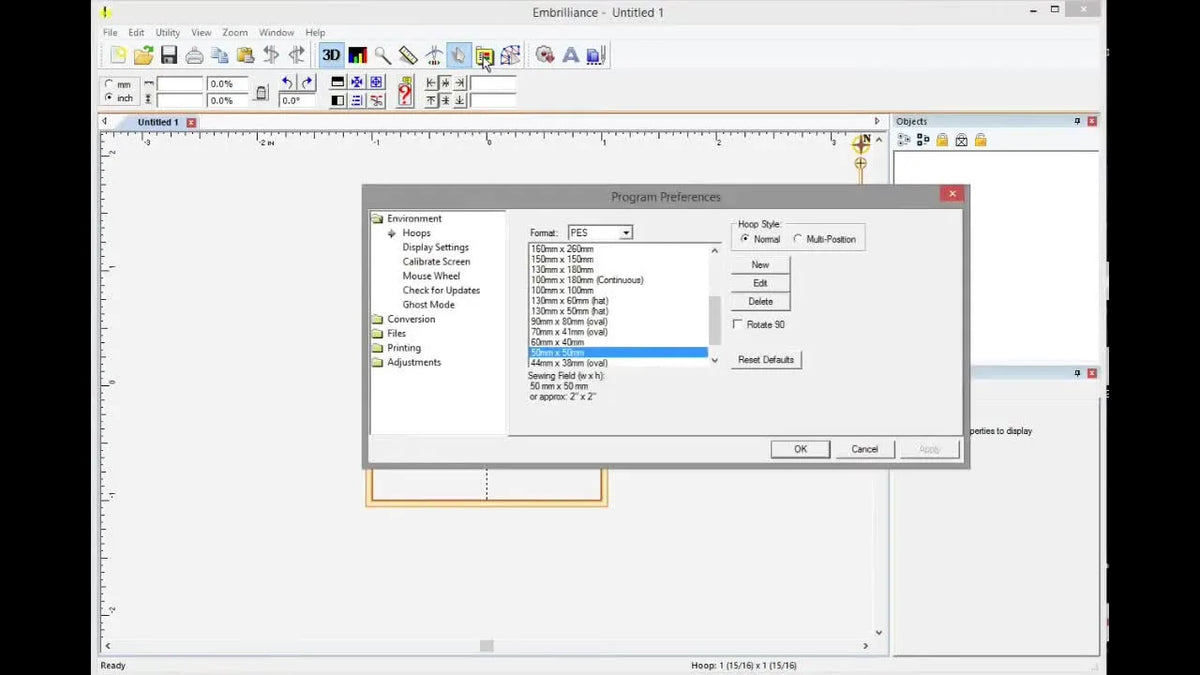
Task: Select Check for Updates tree item
Action: coord(441,290)
